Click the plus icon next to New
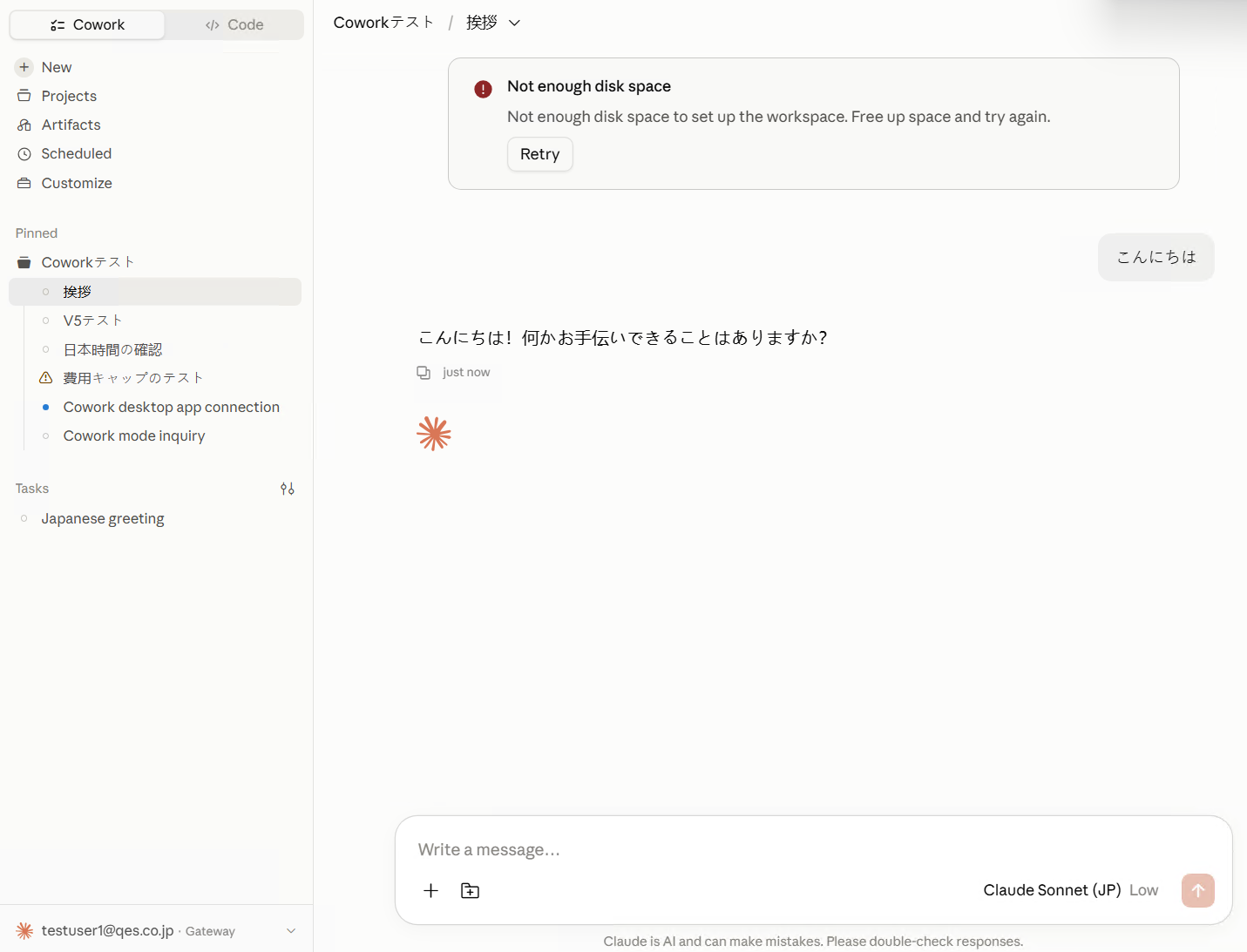Image resolution: width=1247 pixels, height=952 pixels. pos(24,67)
